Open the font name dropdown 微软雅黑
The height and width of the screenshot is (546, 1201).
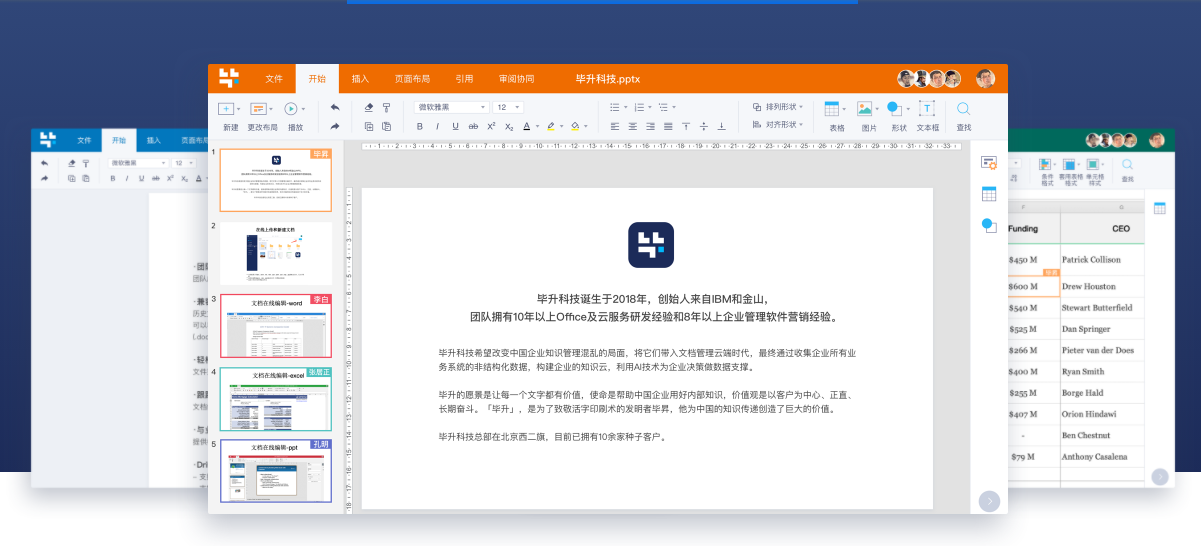coord(452,107)
